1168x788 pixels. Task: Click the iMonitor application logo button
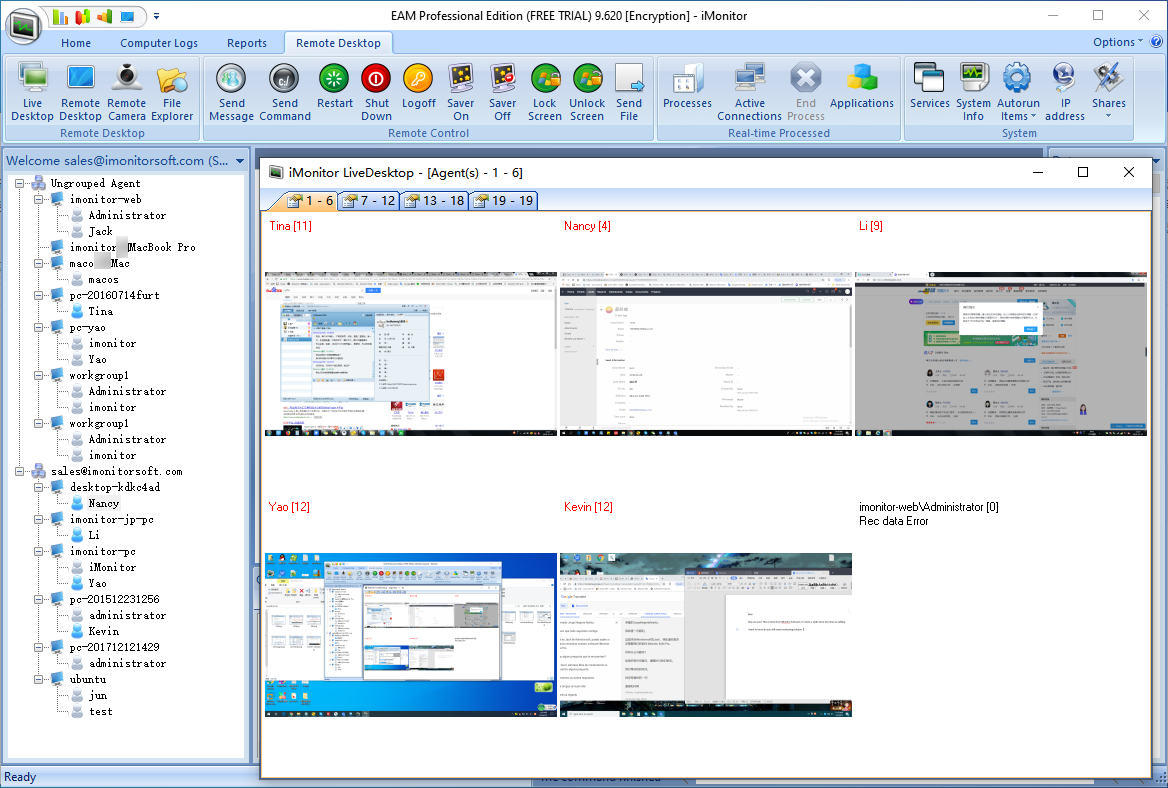[x=24, y=27]
